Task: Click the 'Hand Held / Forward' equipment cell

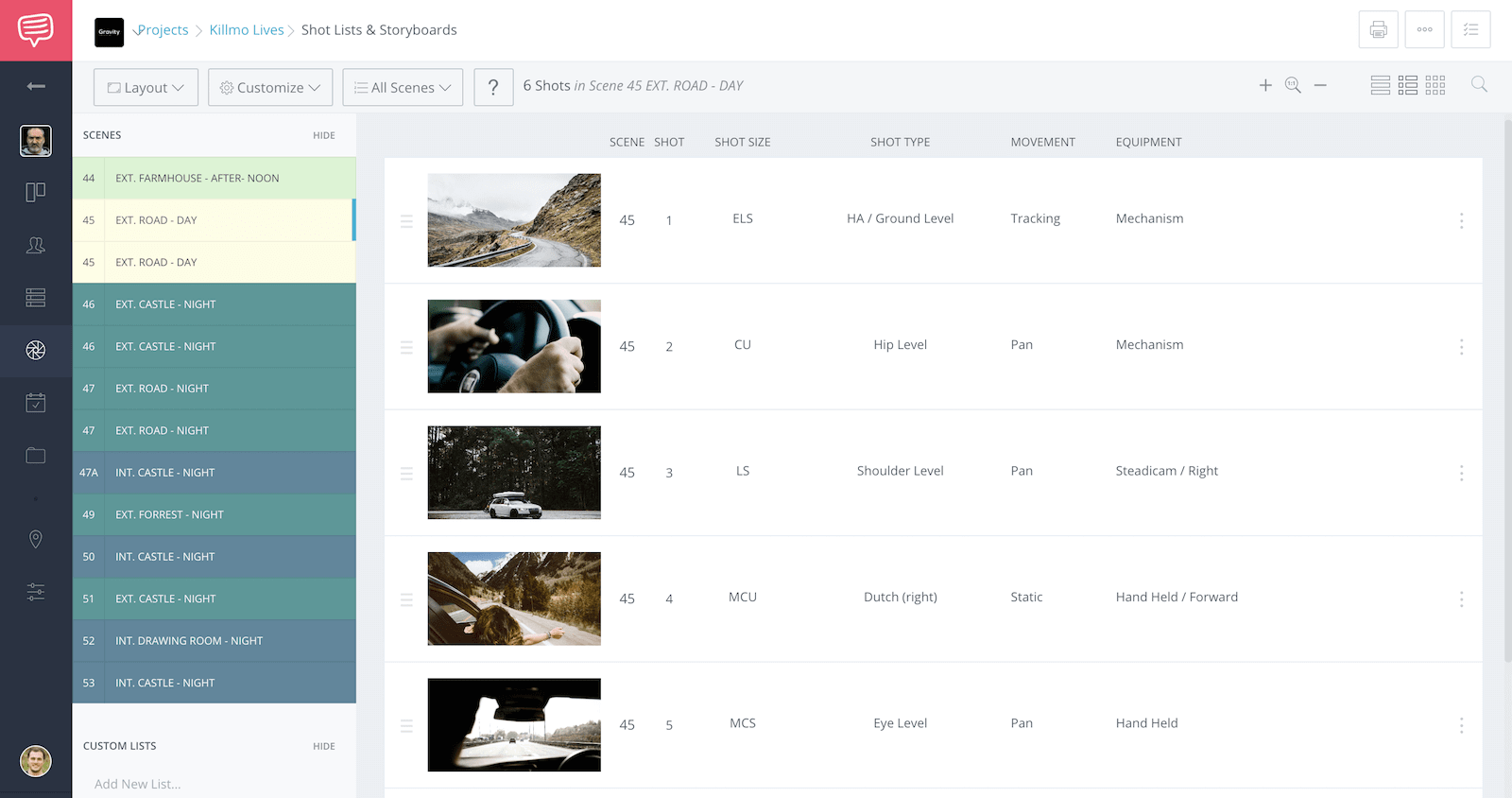Action: click(1177, 597)
